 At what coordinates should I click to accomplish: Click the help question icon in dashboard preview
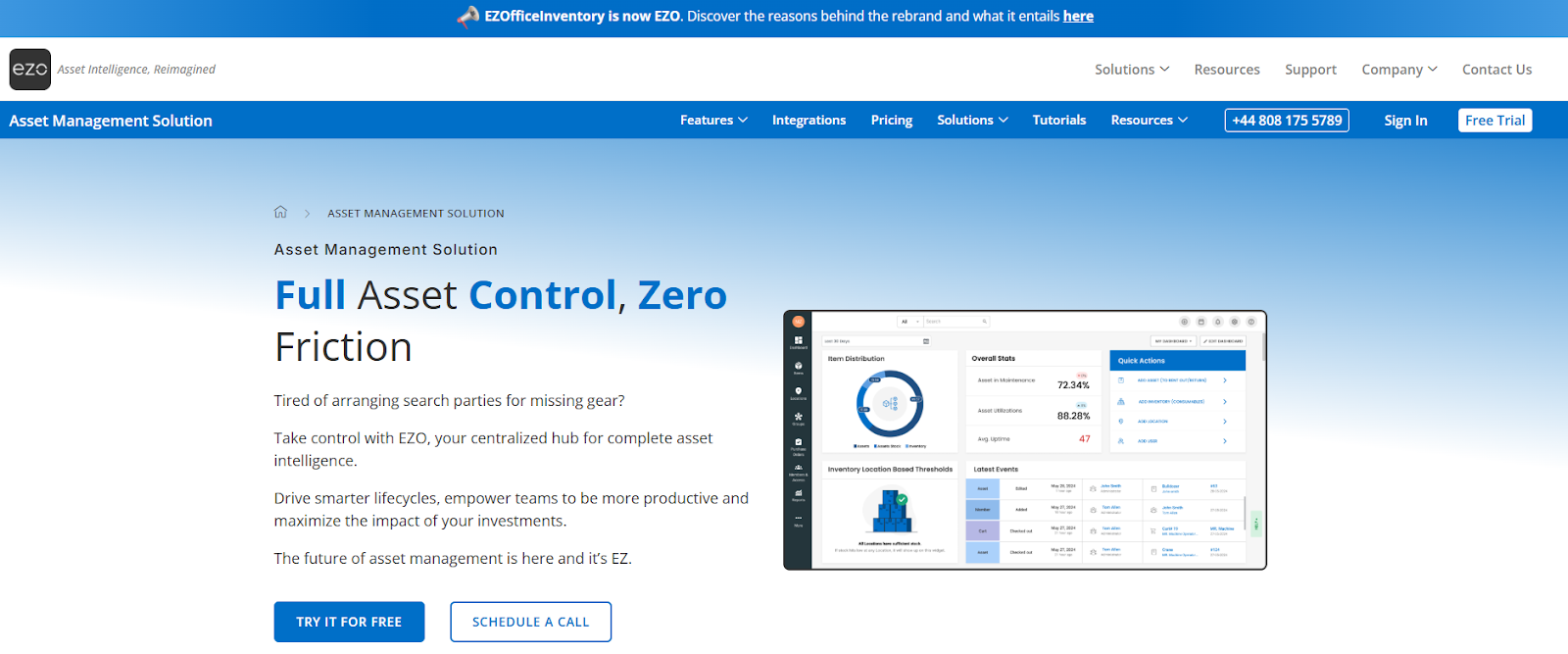[1251, 322]
